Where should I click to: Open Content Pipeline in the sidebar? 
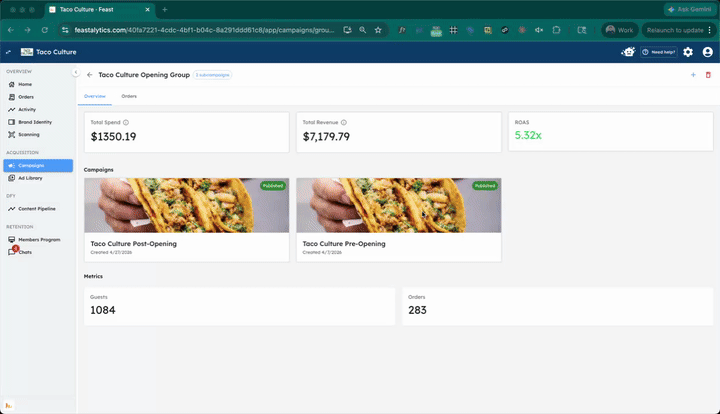coord(38,209)
